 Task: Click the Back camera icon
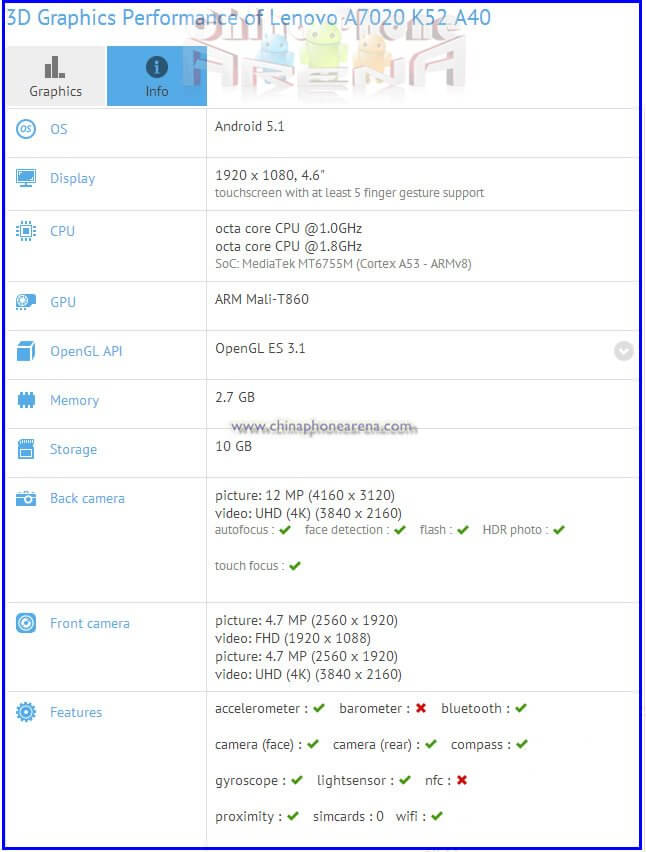26,498
